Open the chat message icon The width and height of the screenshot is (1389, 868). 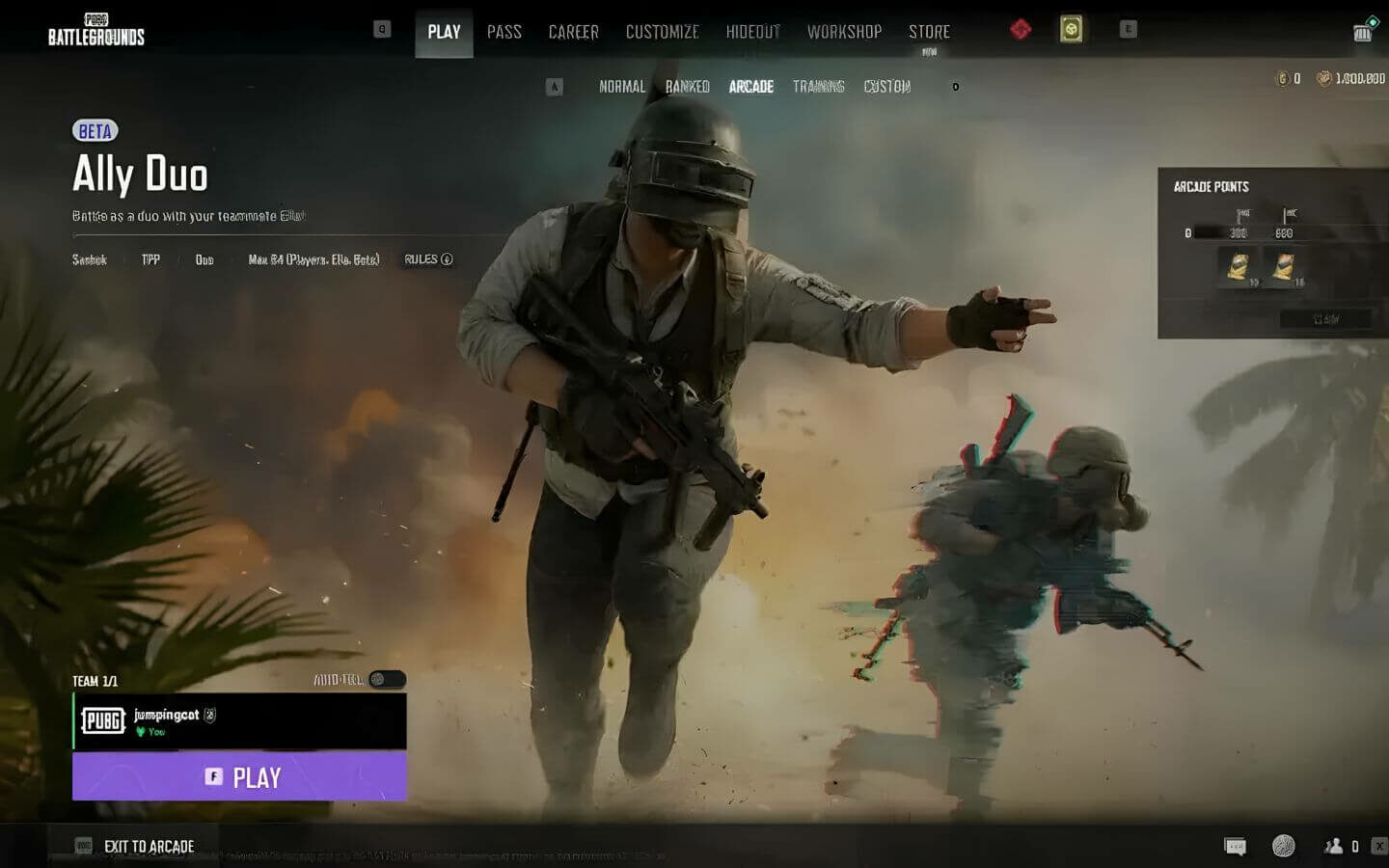[1235, 847]
